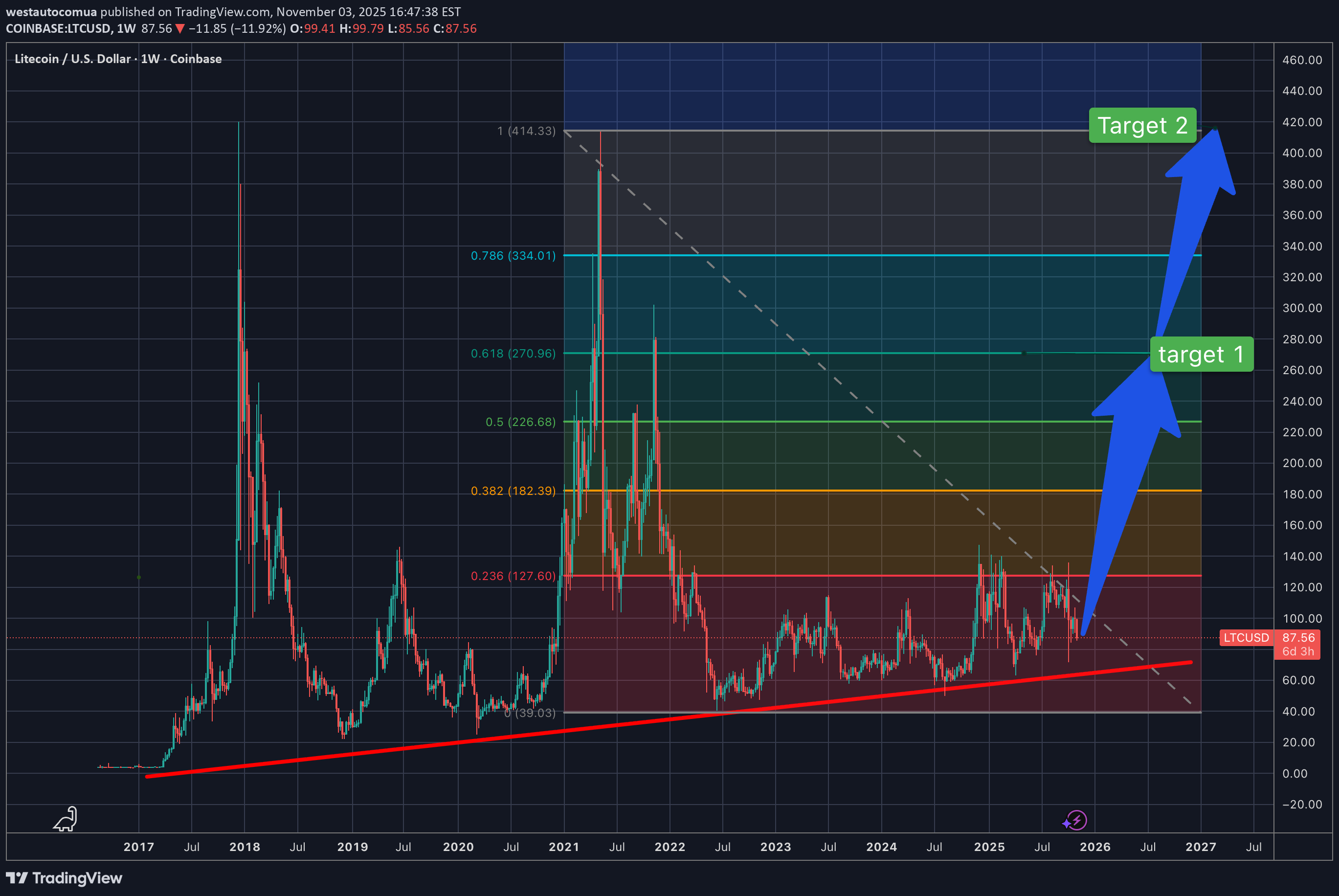Click the red LTCUSD price tag

(x=1246, y=638)
